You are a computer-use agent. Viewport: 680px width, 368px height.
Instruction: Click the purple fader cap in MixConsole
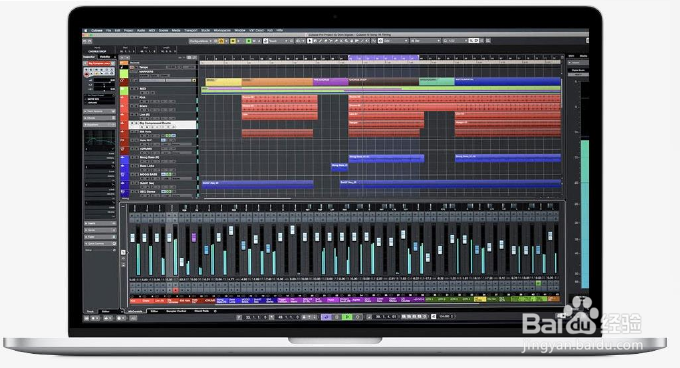click(194, 238)
